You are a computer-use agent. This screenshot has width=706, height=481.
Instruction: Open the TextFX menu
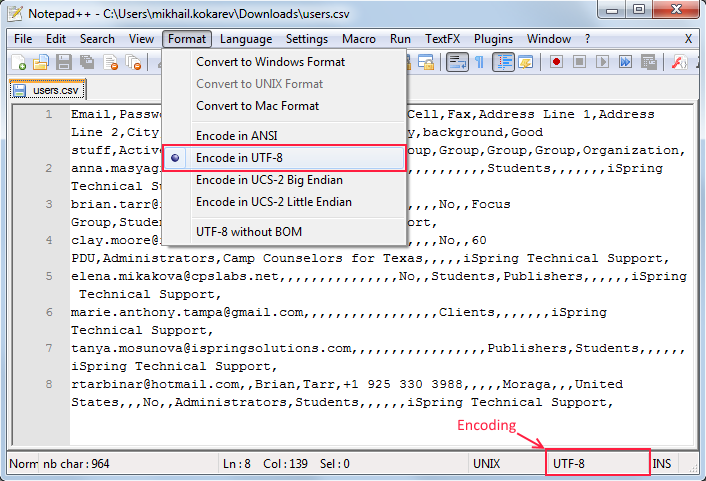pyautogui.click(x=443, y=39)
